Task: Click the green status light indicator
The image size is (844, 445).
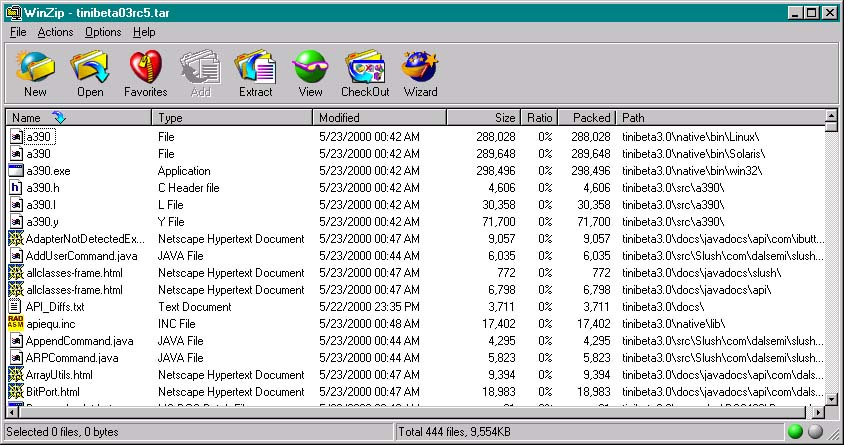Action: point(796,432)
